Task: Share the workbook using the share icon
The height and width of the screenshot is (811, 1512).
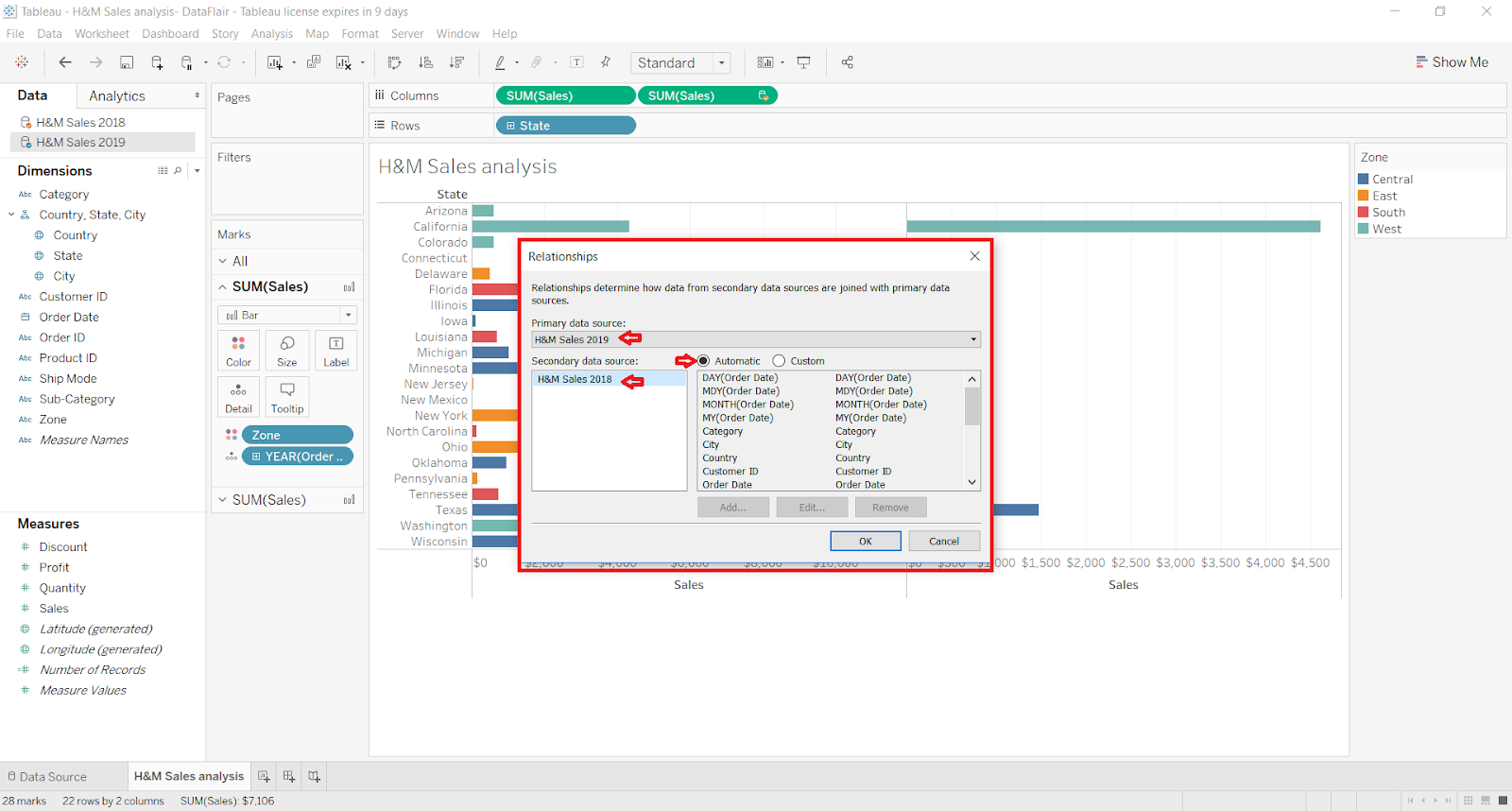Action: click(x=848, y=62)
